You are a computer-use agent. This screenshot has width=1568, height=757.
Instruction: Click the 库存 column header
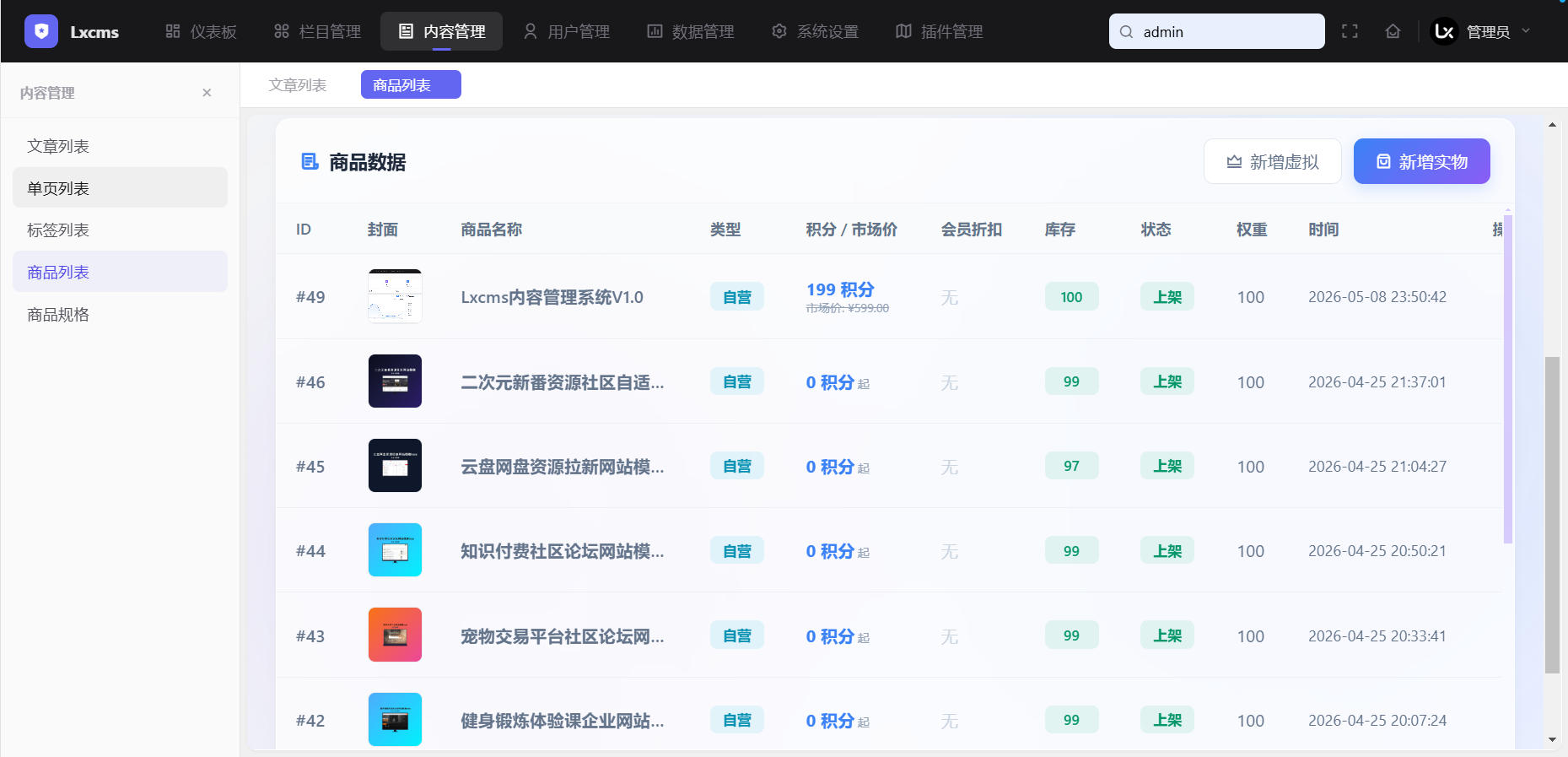[x=1059, y=230]
